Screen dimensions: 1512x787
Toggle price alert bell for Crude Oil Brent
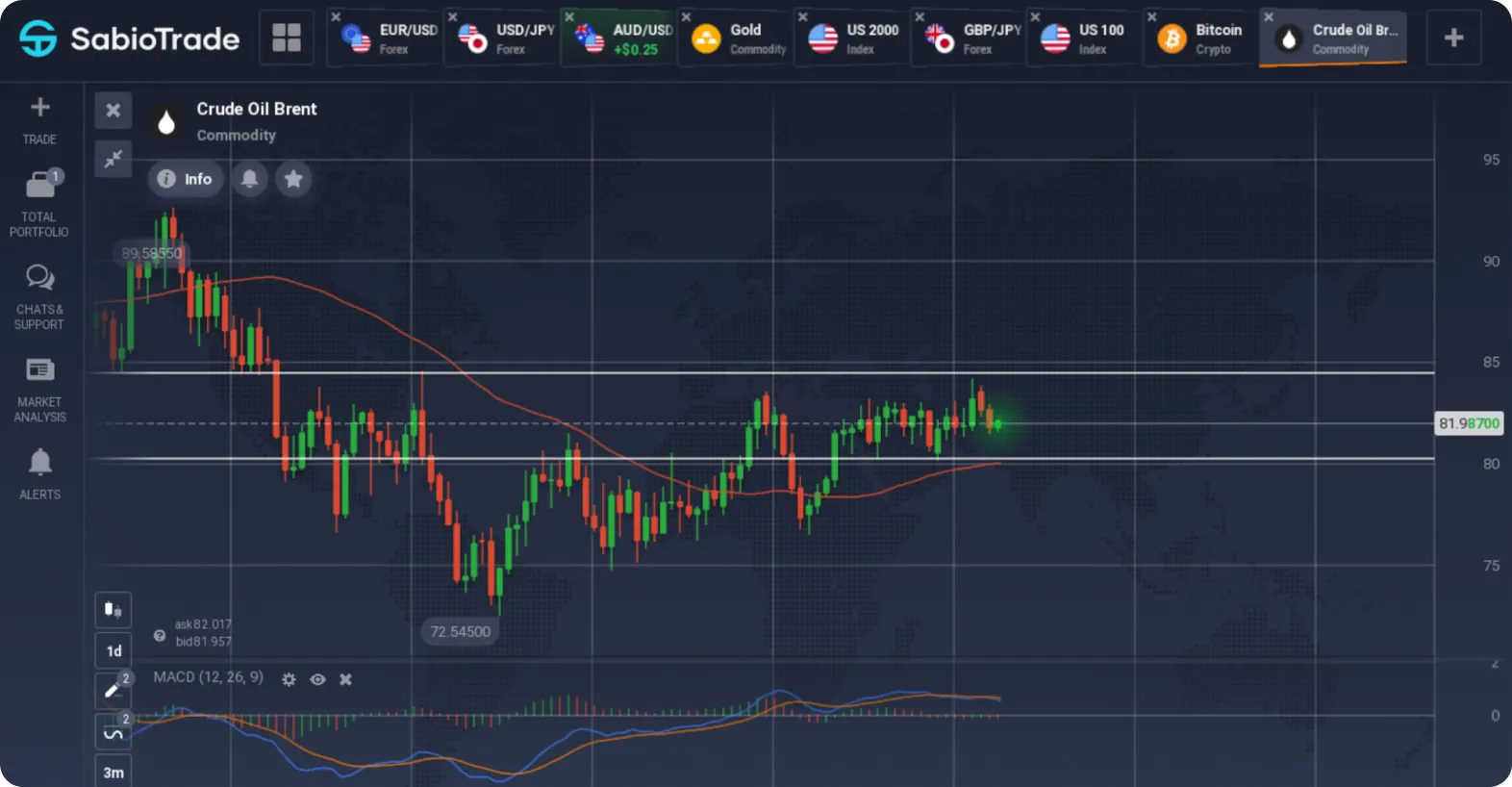[249, 179]
